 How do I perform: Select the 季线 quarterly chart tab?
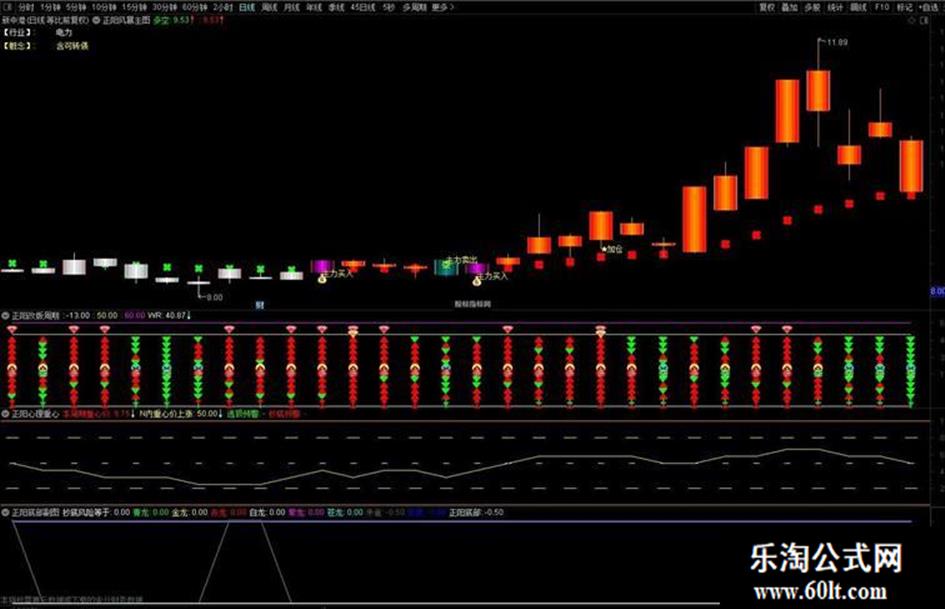coord(336,7)
